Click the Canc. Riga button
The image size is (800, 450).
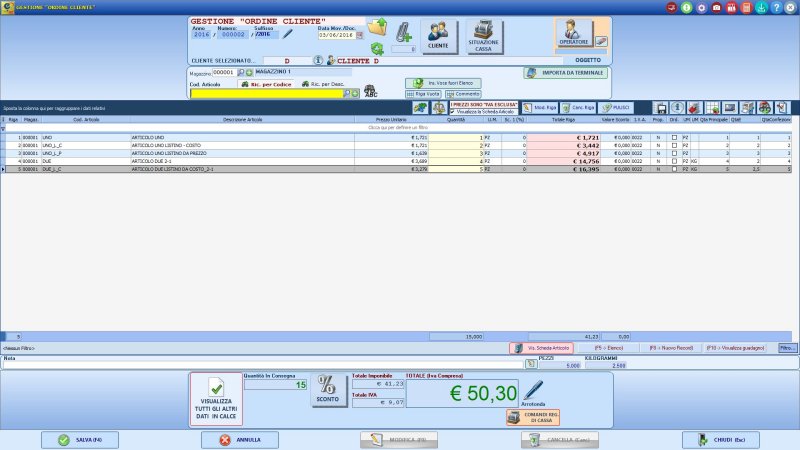[x=578, y=108]
